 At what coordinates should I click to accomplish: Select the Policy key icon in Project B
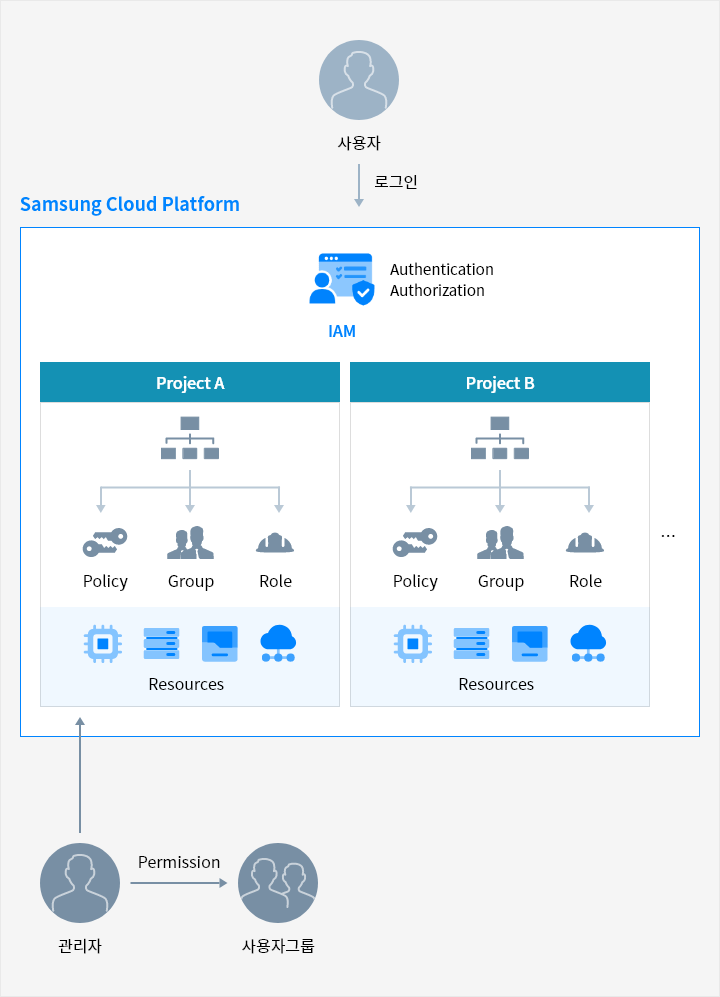[415, 542]
